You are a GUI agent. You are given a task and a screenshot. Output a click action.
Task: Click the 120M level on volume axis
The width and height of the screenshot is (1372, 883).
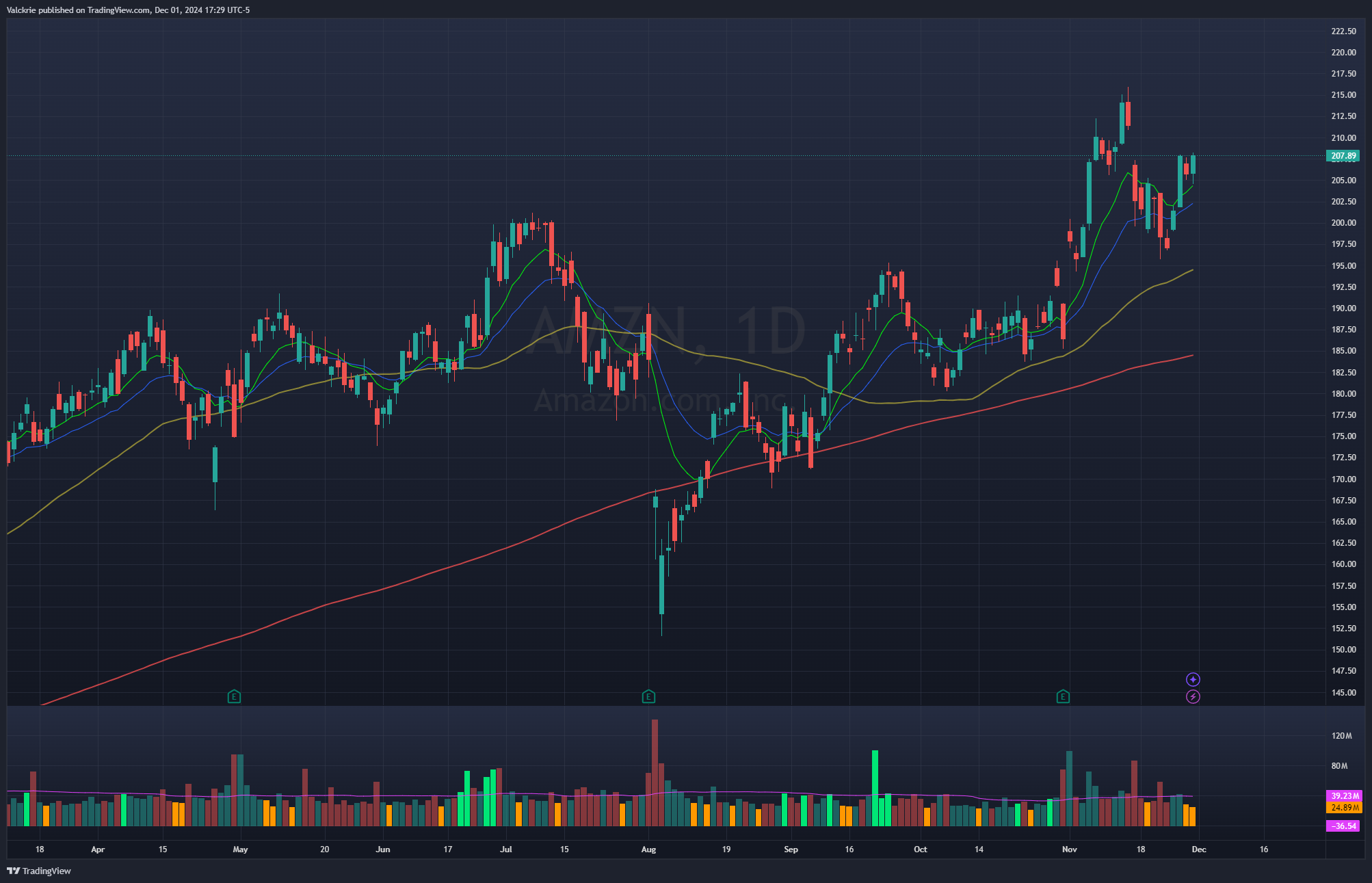pyautogui.click(x=1342, y=736)
